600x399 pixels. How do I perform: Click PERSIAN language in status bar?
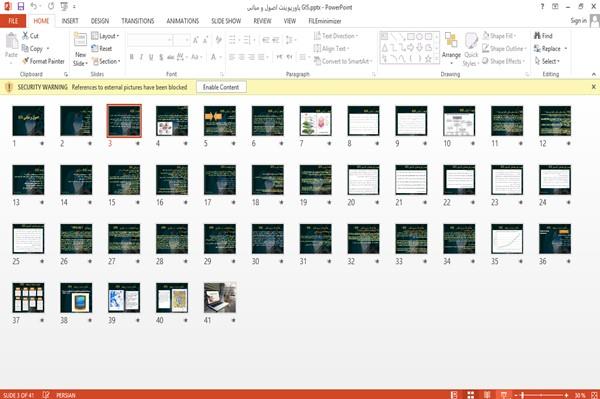tap(66, 395)
